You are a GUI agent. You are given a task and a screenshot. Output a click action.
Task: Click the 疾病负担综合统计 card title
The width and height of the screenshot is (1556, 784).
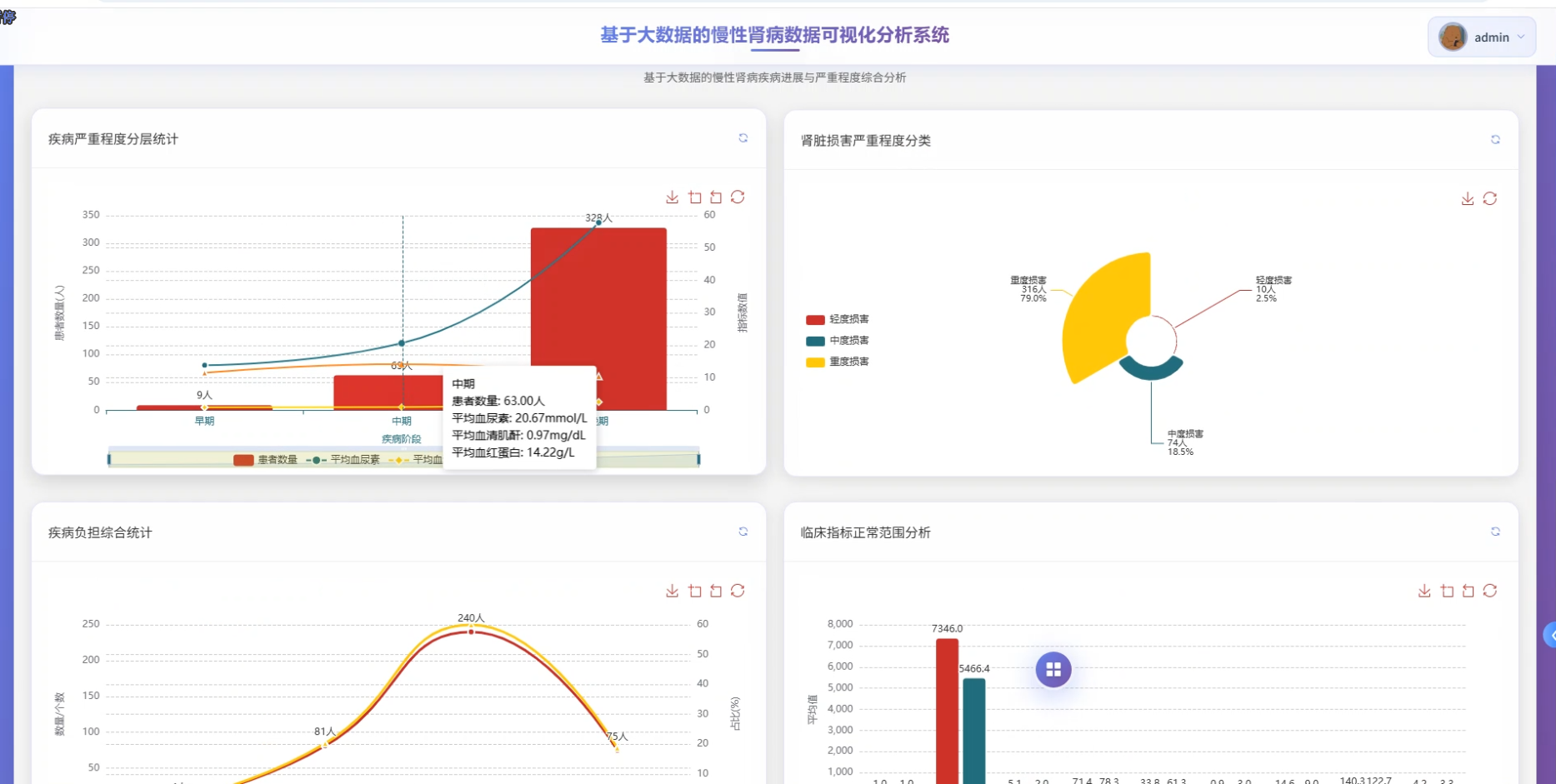(x=100, y=532)
